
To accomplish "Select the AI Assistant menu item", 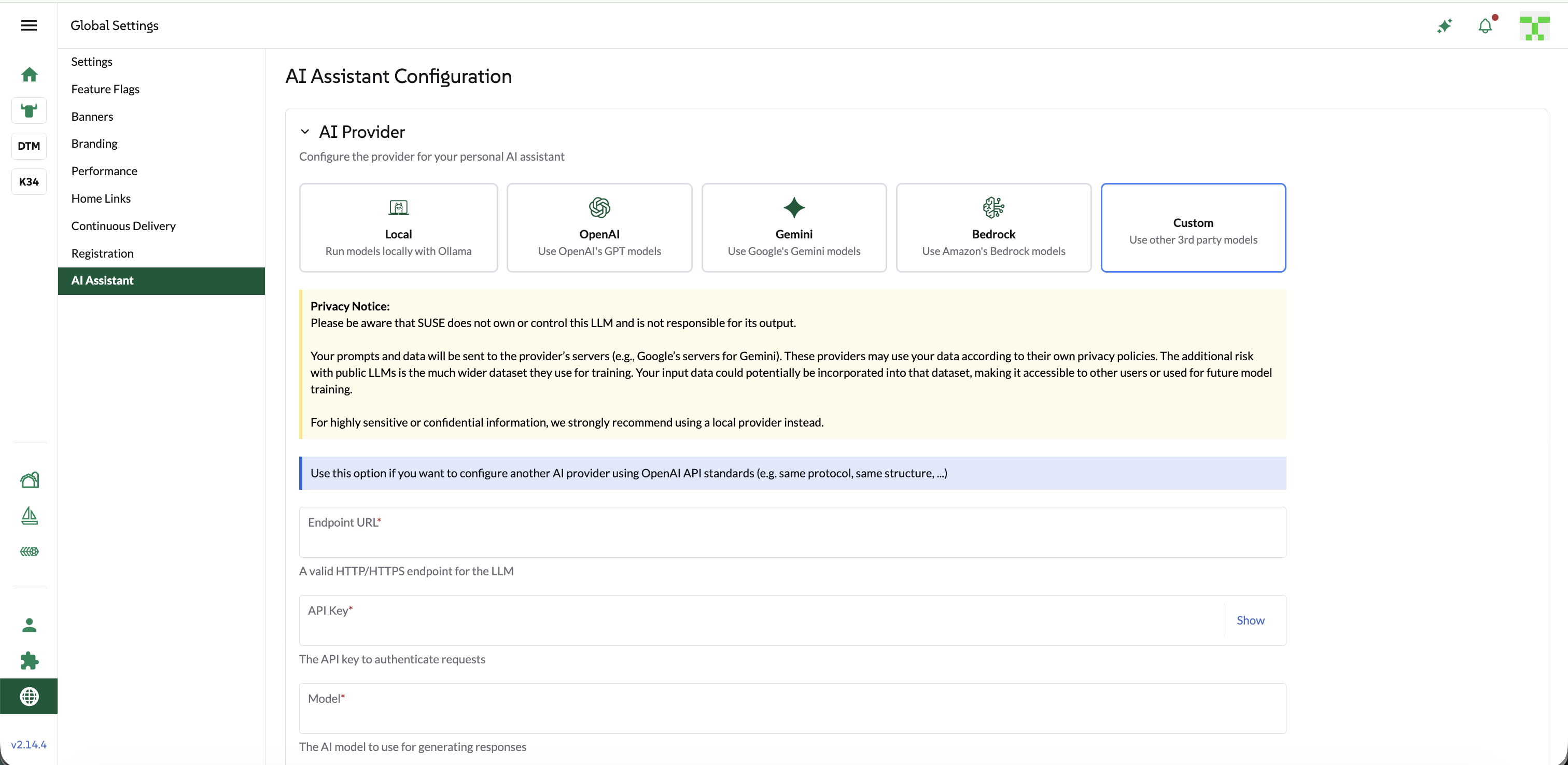I will pos(161,280).
